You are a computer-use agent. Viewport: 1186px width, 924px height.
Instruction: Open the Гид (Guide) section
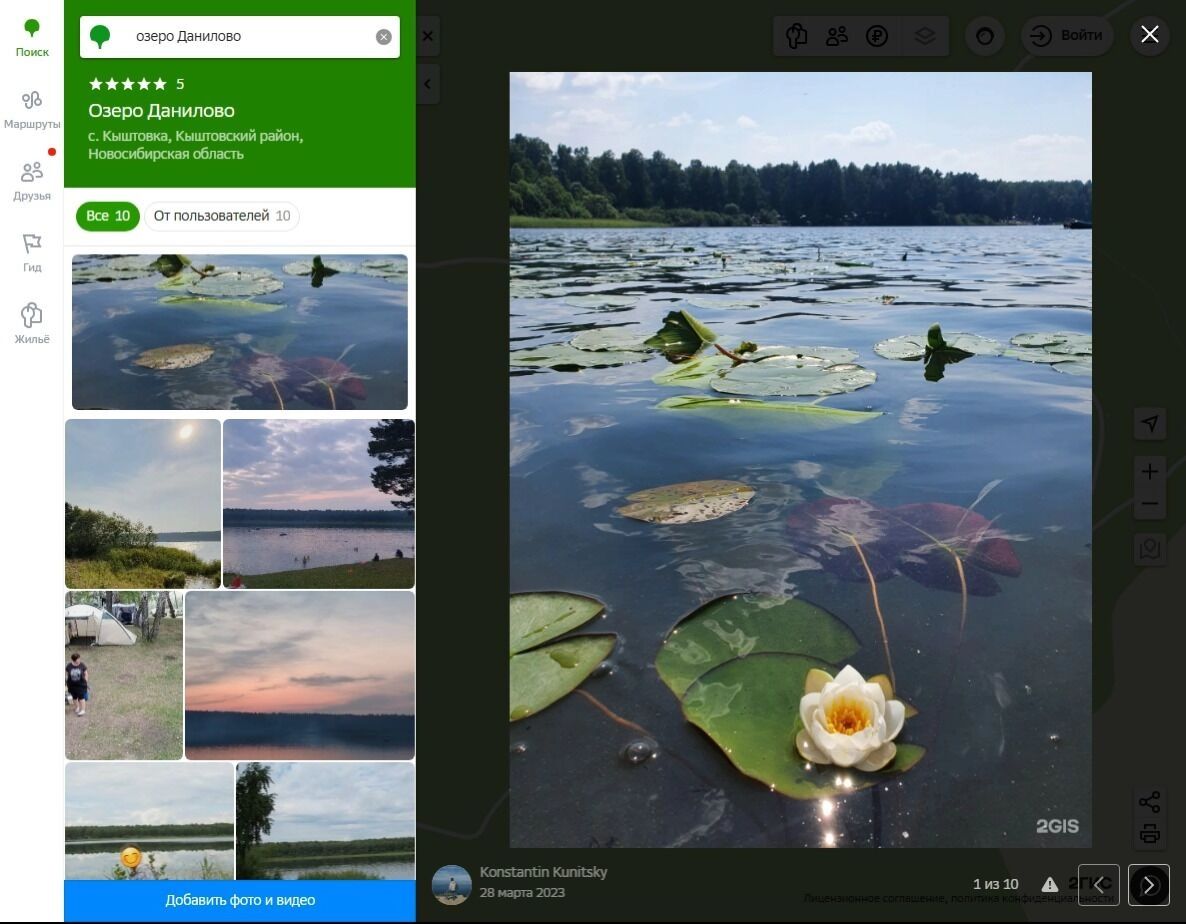tap(32, 253)
